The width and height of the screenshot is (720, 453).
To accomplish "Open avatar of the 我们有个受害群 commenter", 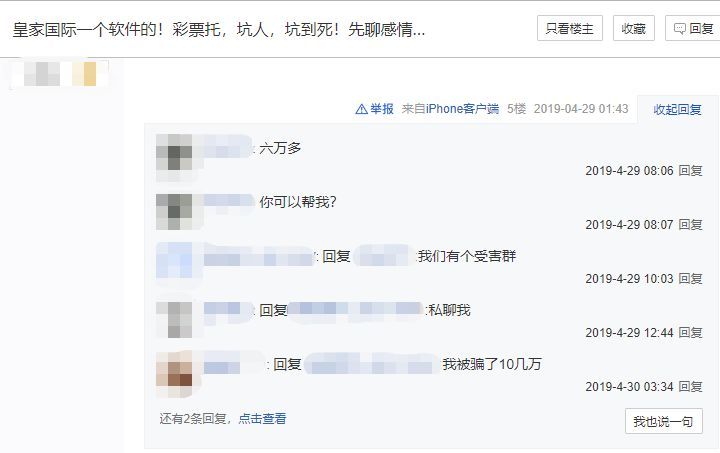I will (x=174, y=260).
